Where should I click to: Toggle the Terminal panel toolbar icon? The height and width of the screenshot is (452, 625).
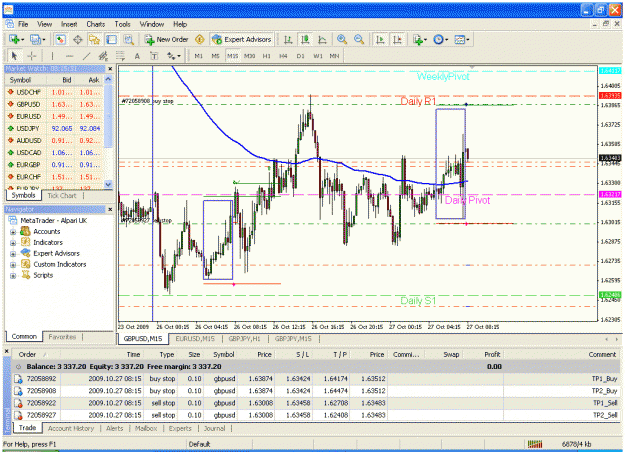(112, 39)
